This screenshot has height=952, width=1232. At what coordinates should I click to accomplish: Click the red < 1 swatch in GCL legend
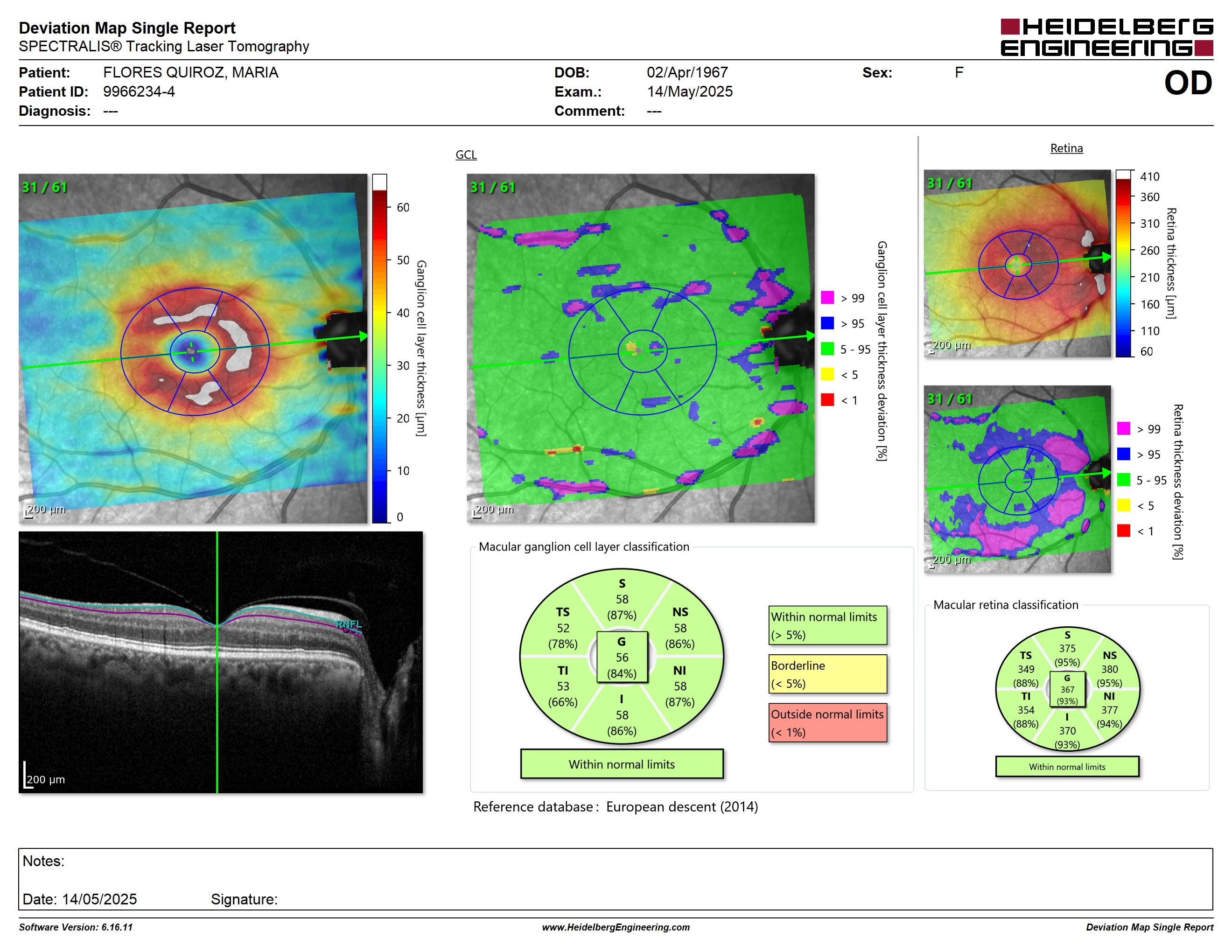point(827,399)
